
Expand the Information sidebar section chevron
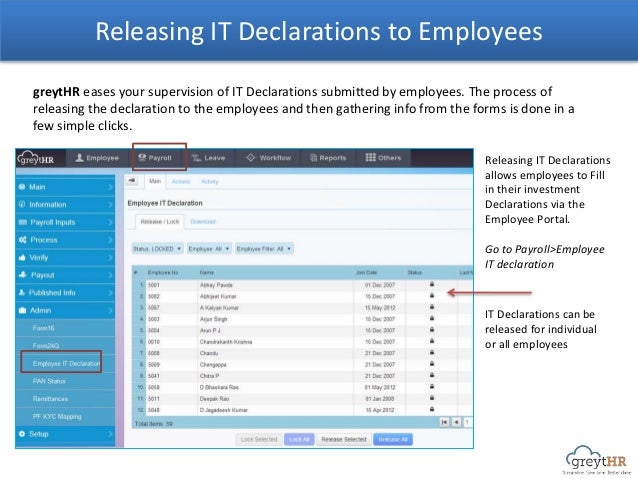[x=110, y=205]
